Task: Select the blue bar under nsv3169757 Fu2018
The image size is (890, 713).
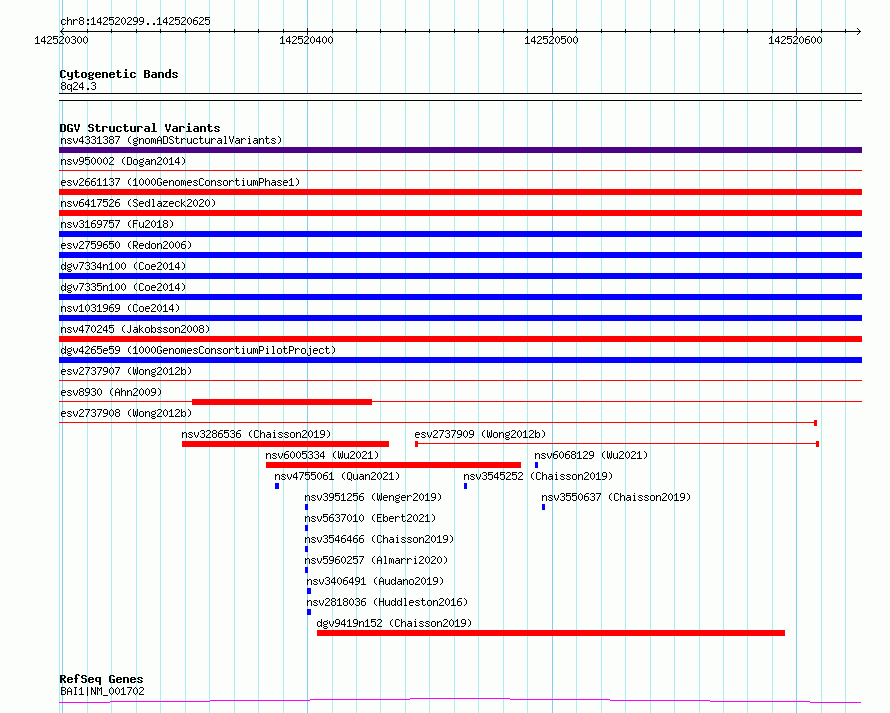Action: point(460,234)
